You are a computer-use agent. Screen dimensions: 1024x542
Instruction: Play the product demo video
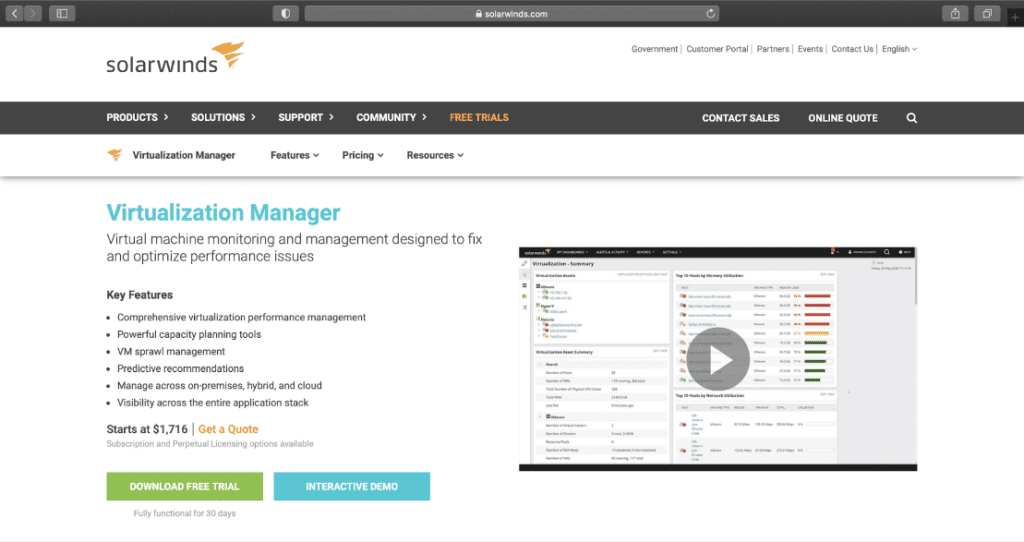718,359
